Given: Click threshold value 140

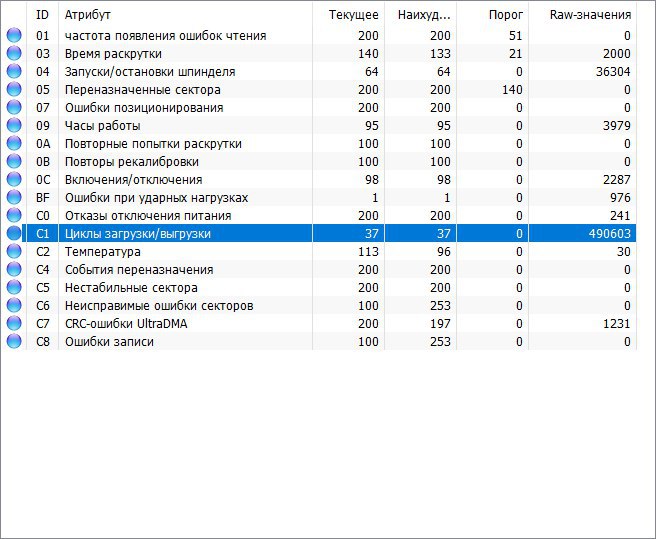Looking at the screenshot, I should click(512, 90).
